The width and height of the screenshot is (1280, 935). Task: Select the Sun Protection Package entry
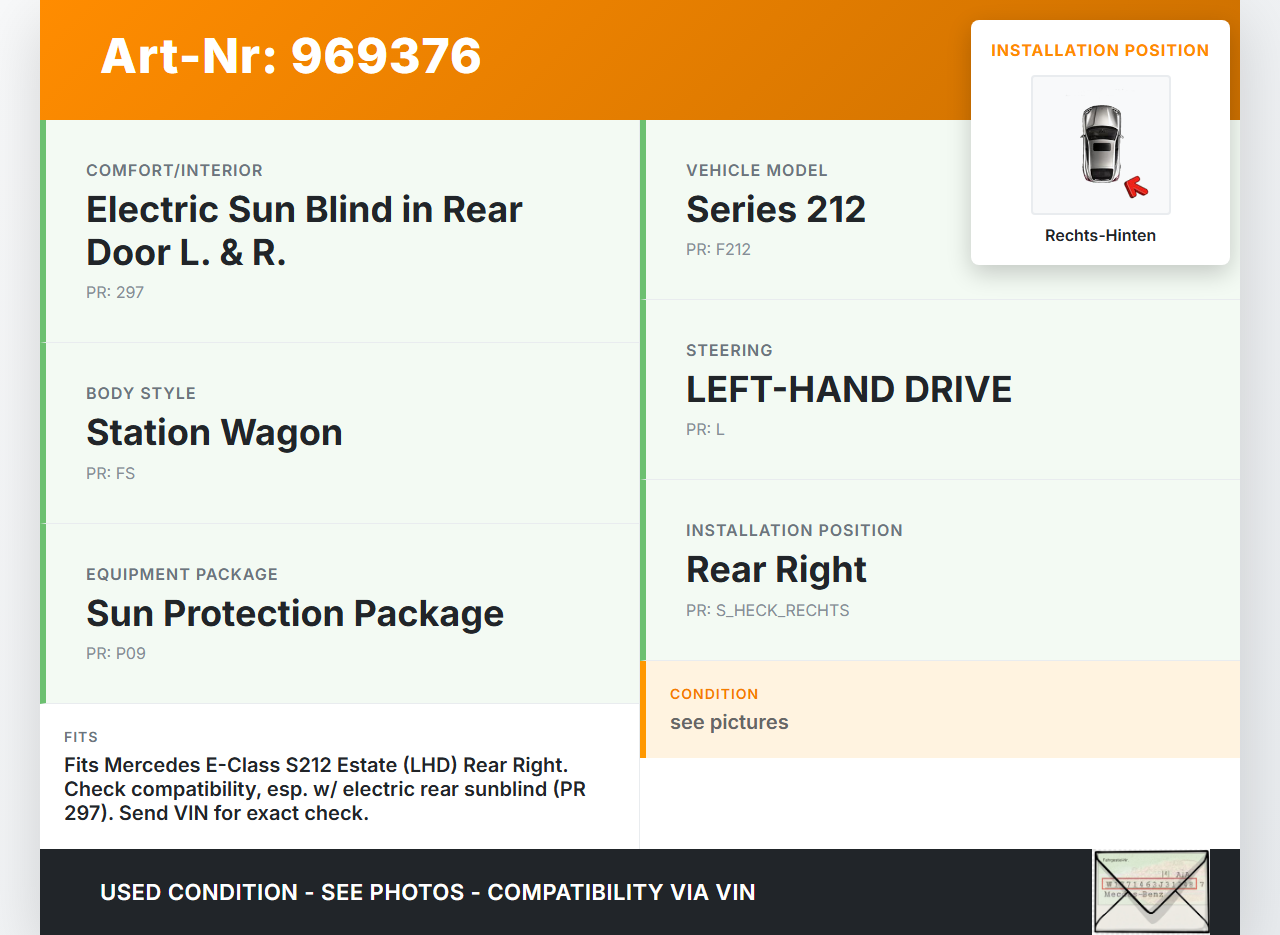[295, 614]
